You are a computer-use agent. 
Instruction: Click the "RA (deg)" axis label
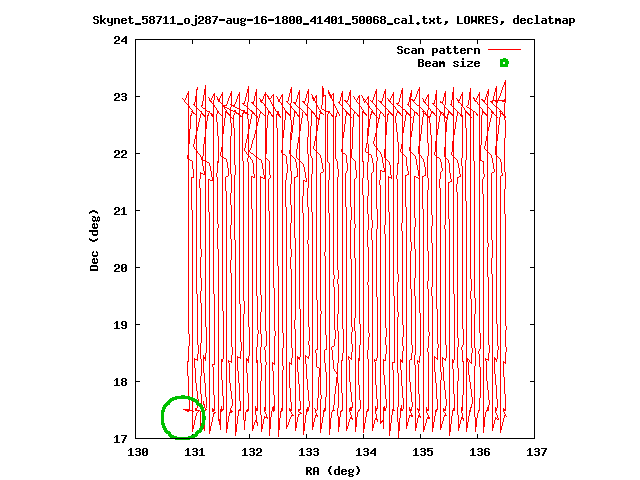point(333,471)
